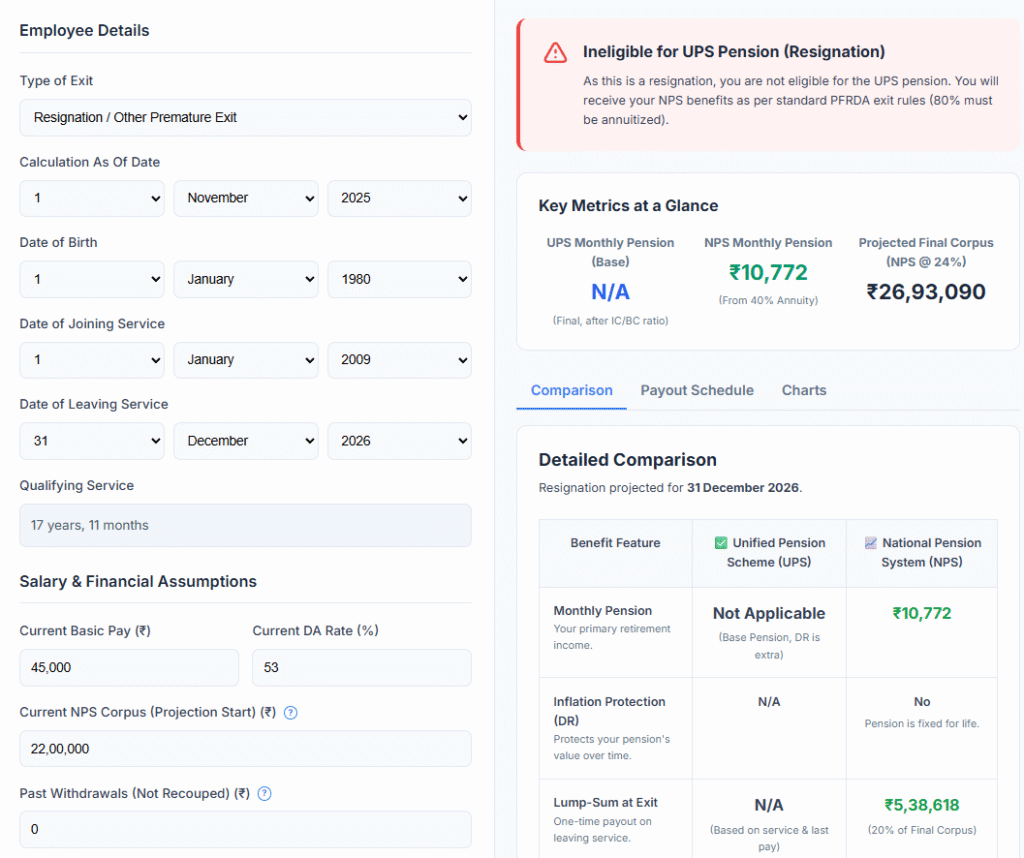
Task: Open the day dropdown under Date of Birth
Action: (91, 279)
